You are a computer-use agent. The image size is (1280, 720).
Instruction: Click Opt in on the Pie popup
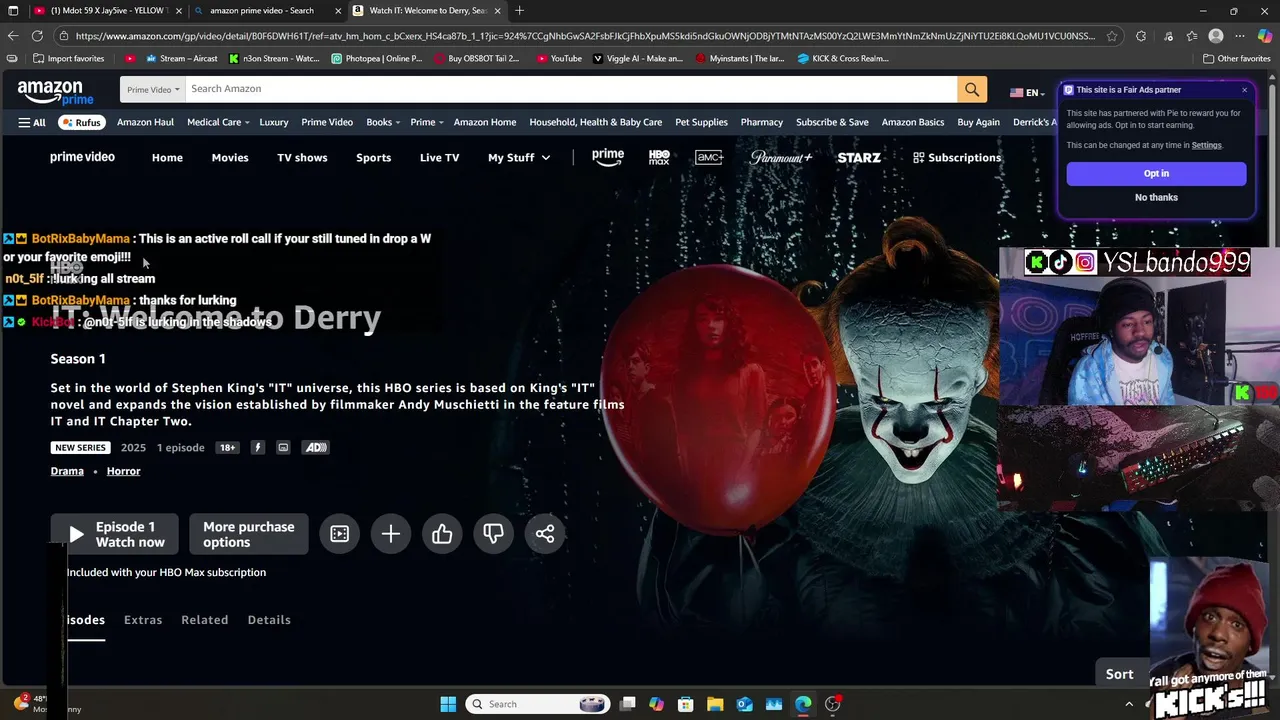[1156, 173]
